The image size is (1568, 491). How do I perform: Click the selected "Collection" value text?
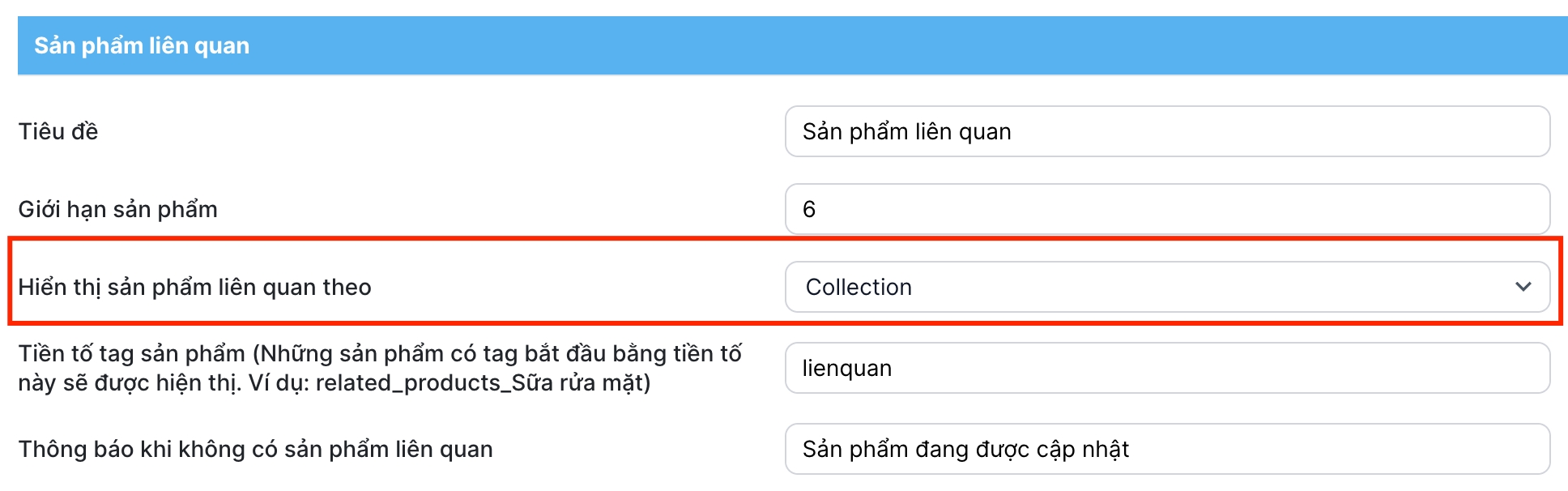coord(859,287)
